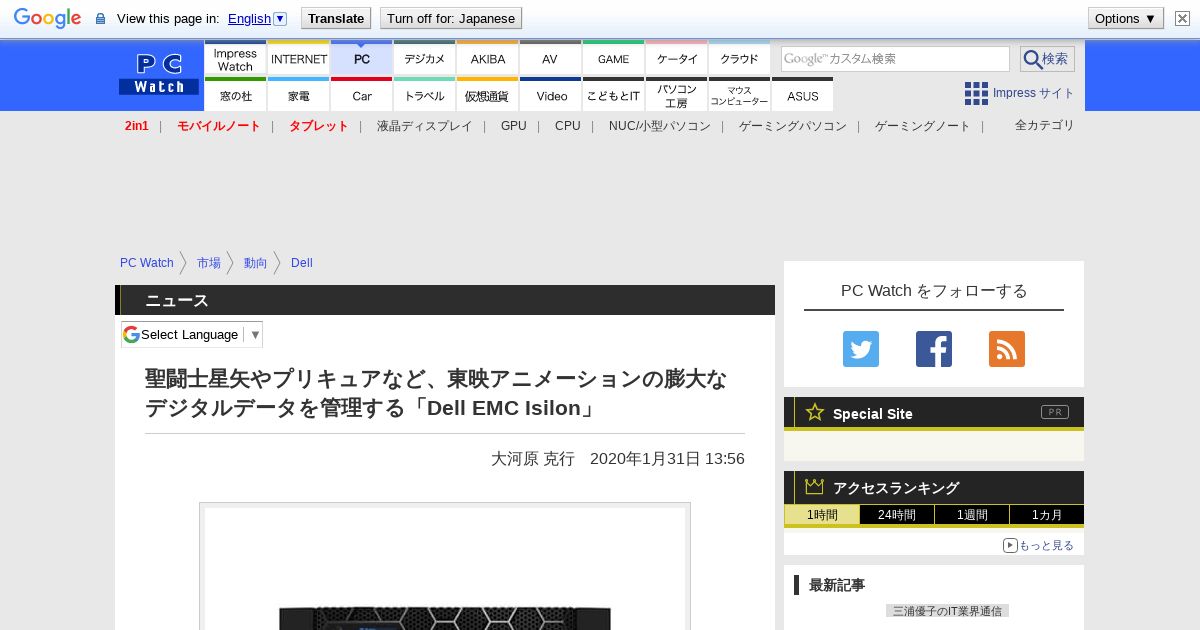Focus the Google custom search field

895,59
